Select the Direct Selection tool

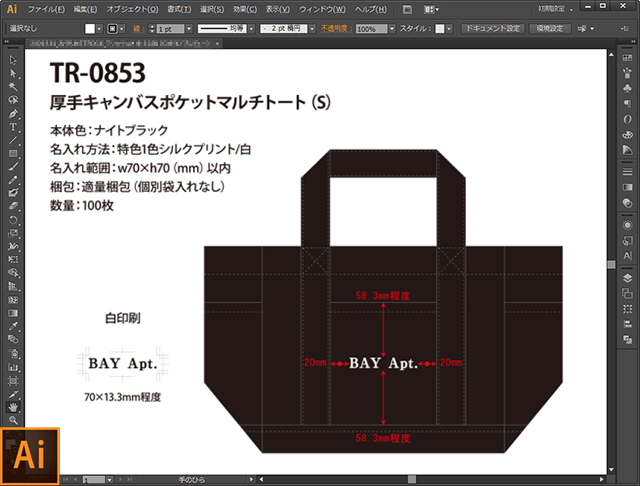pyautogui.click(x=13, y=72)
